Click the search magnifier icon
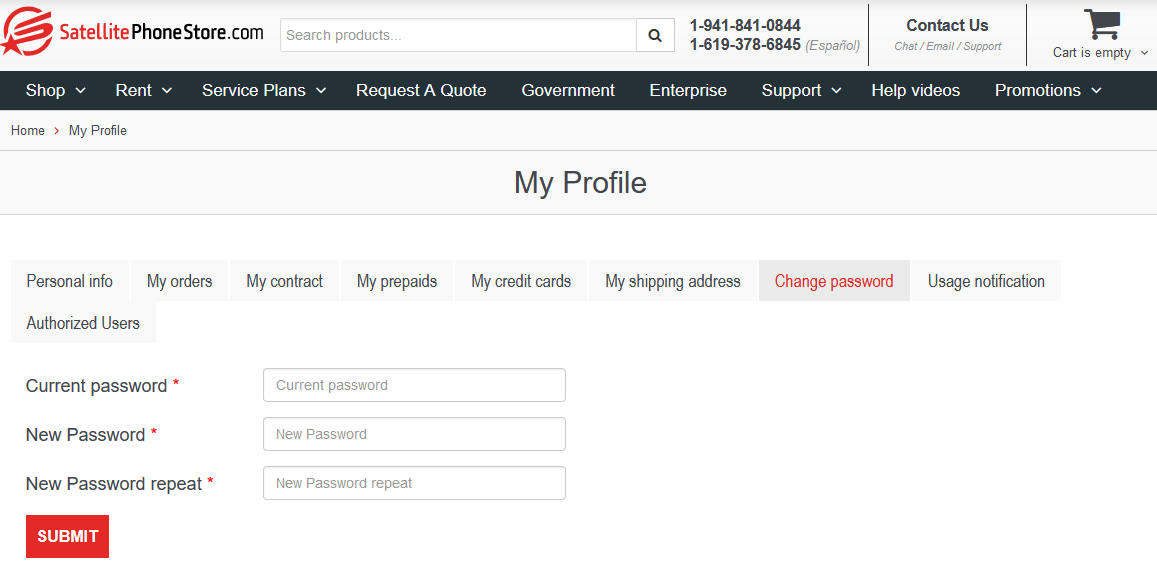This screenshot has width=1157, height=567. click(x=655, y=35)
